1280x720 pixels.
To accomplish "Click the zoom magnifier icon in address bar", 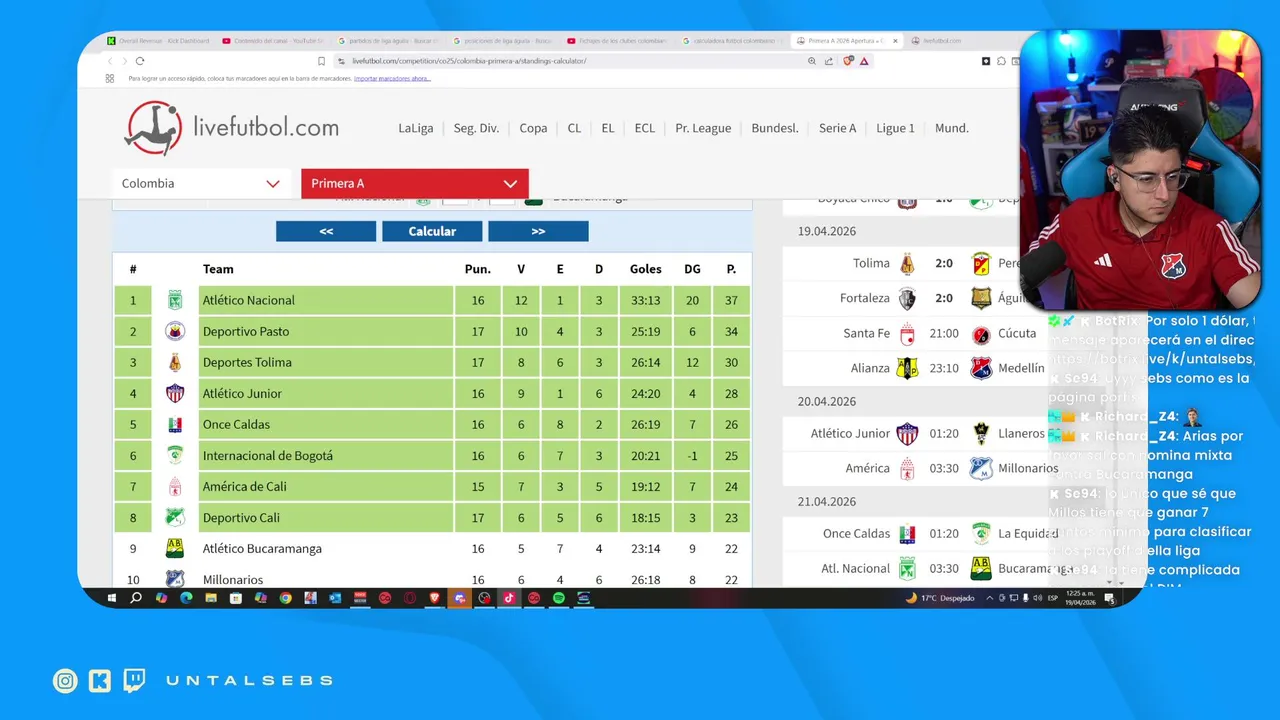I will pos(812,61).
